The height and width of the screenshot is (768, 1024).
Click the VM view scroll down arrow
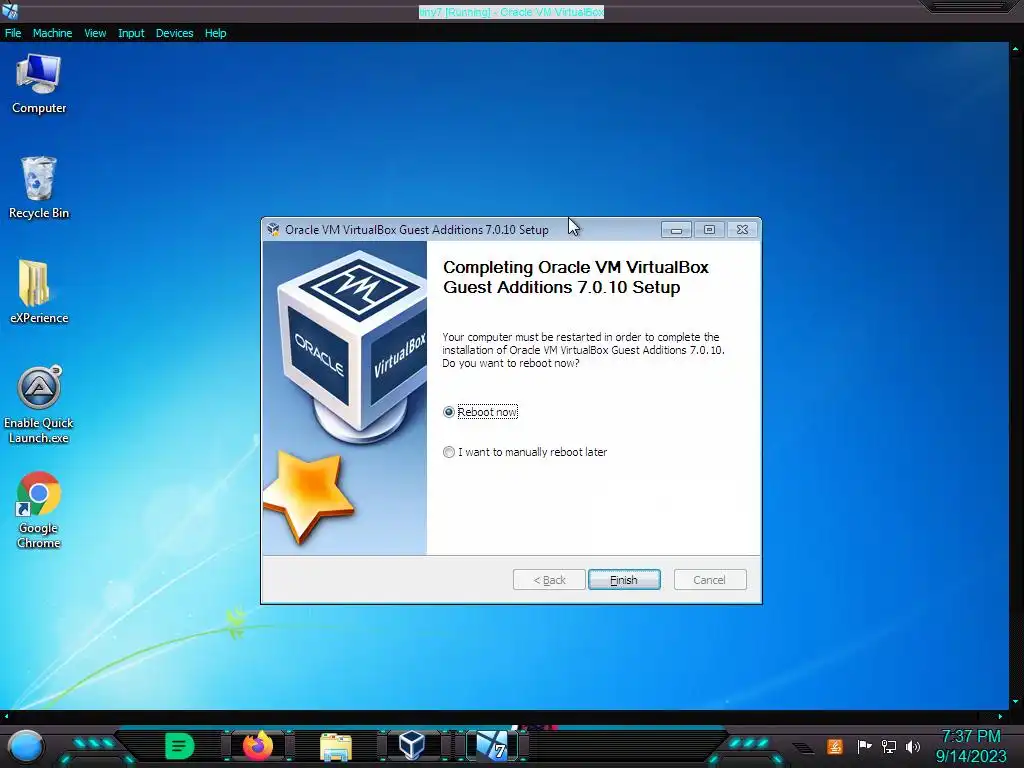tap(1016, 702)
